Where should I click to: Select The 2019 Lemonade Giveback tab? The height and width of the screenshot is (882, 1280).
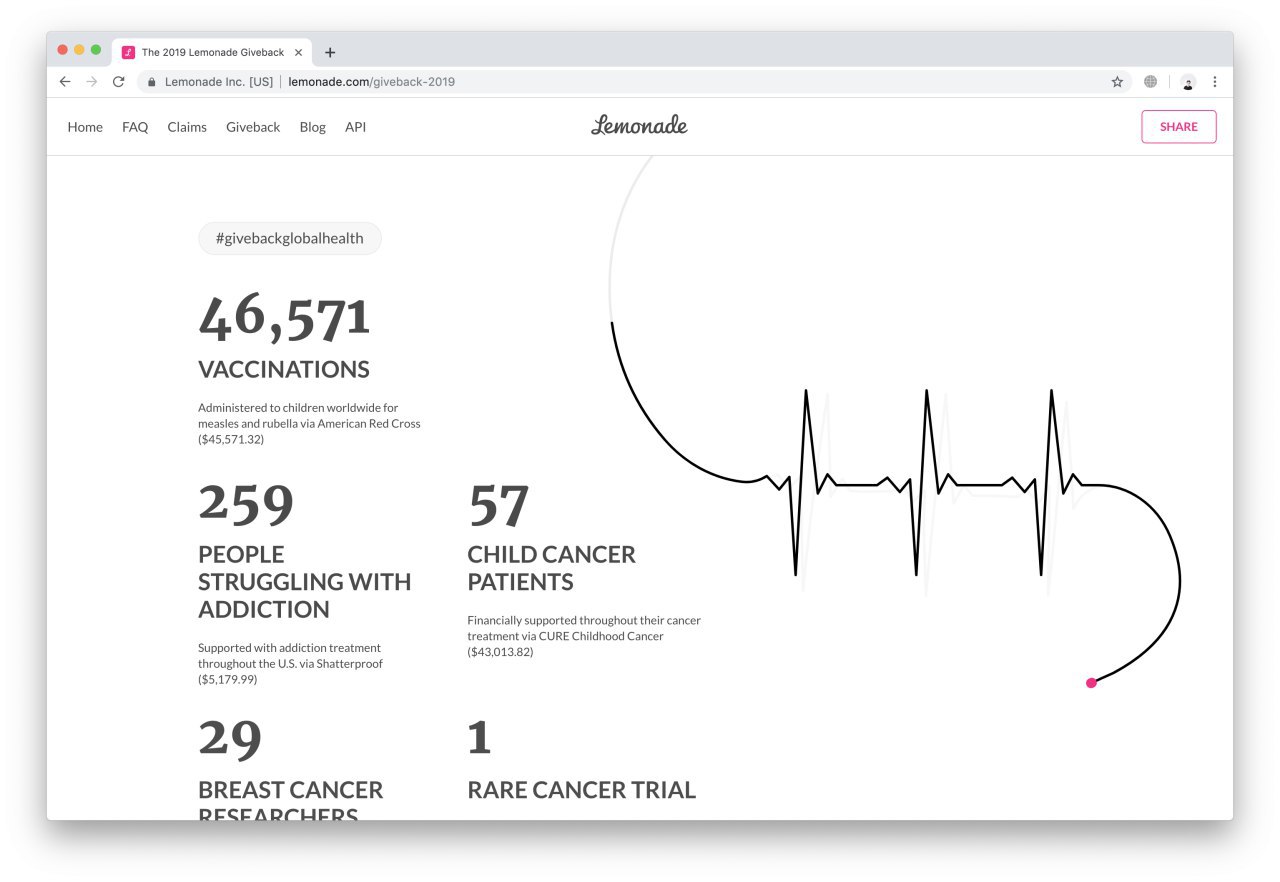212,52
